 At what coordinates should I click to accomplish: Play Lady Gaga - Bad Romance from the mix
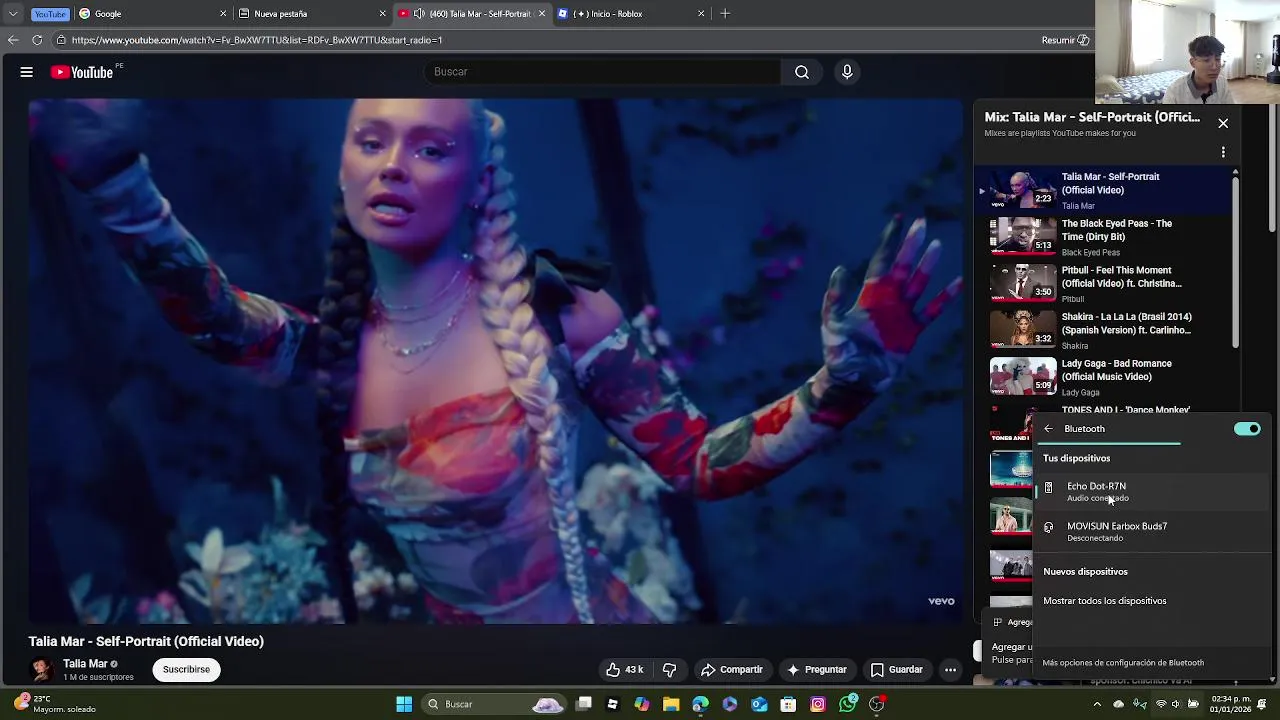[1105, 377]
